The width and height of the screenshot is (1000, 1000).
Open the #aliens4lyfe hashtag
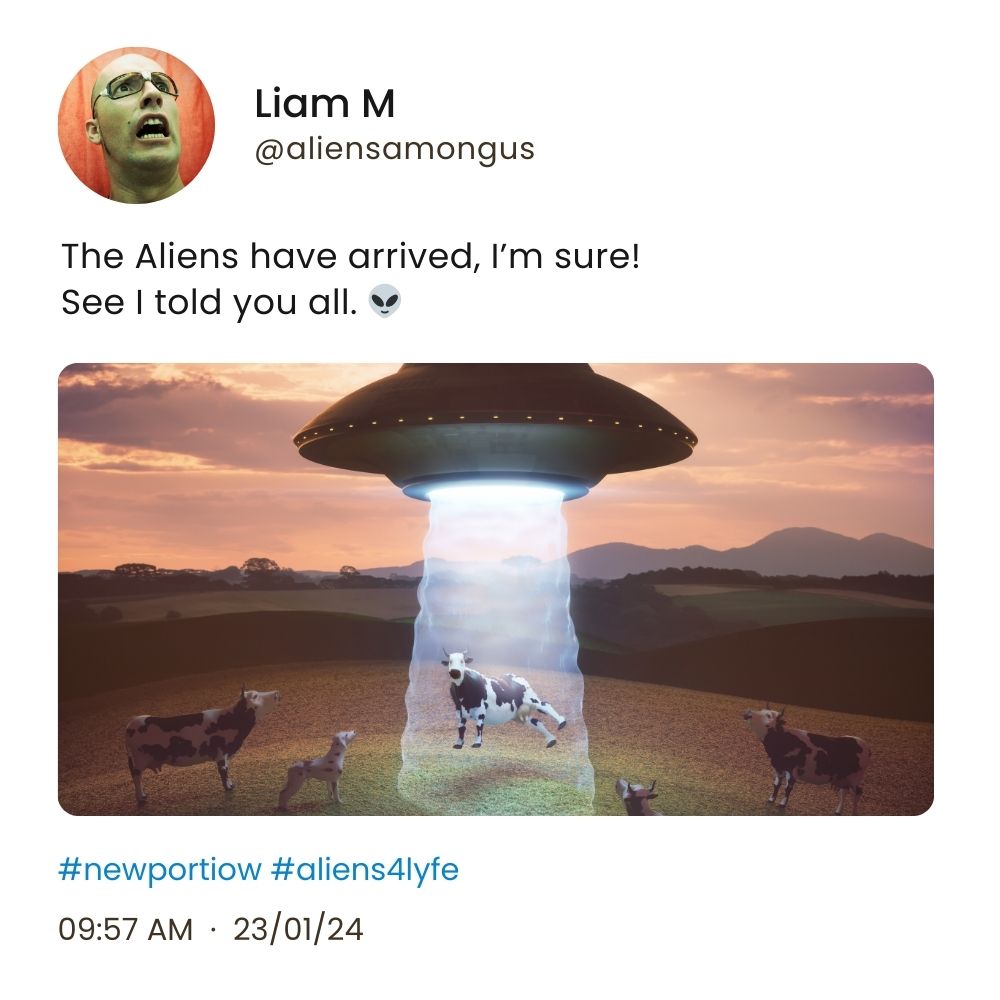[365, 869]
